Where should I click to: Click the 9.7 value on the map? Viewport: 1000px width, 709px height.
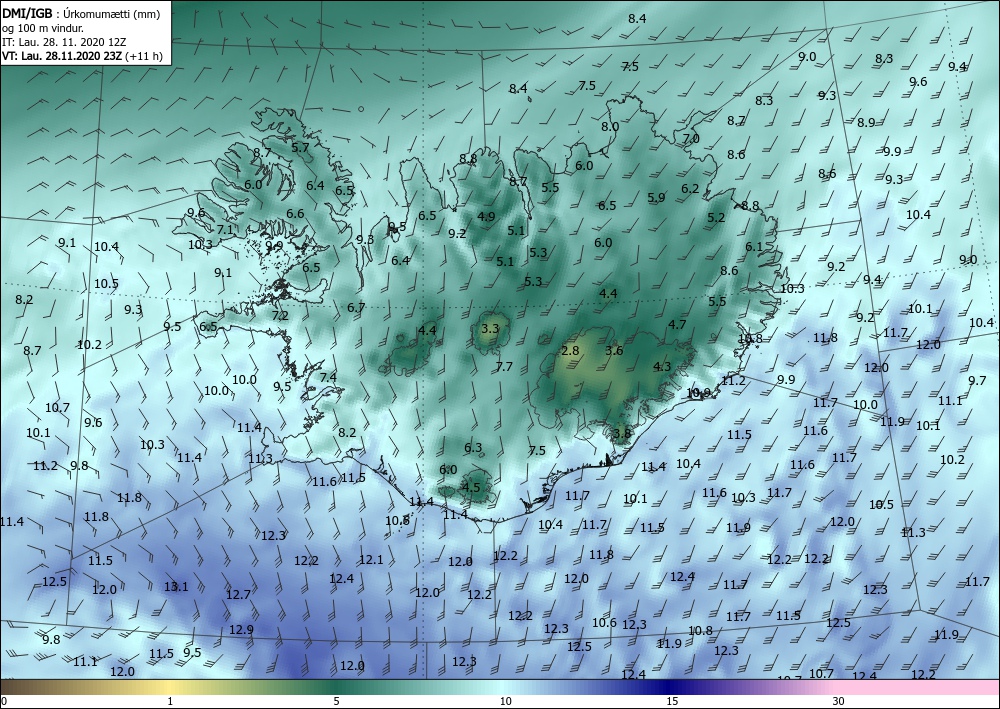pyautogui.click(x=977, y=381)
